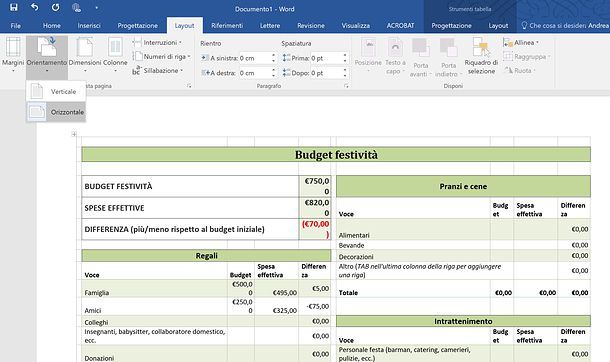Click the 'Budget festività' title cell
610x362 pixels.
pos(336,154)
